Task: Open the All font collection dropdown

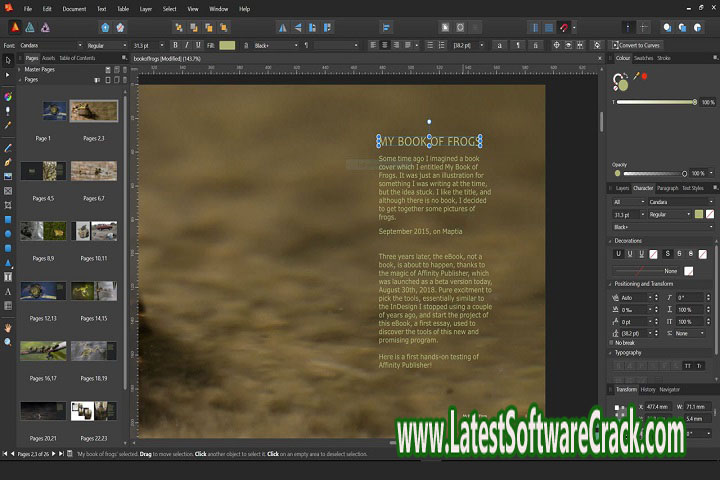Action: pos(629,202)
